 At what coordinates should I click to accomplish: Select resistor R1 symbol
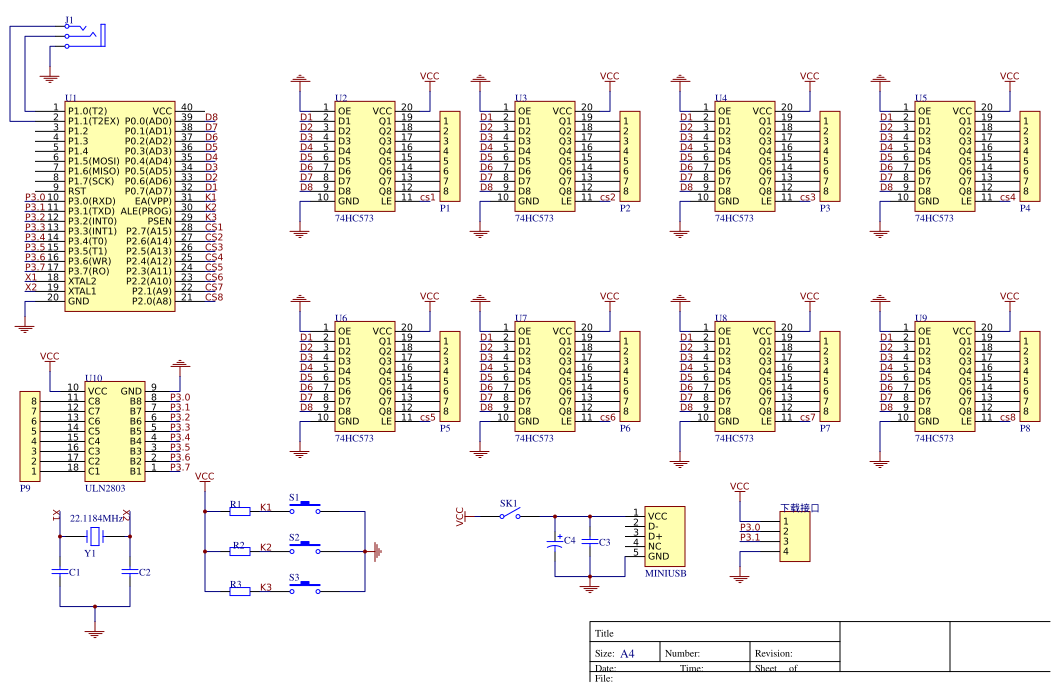click(240, 512)
